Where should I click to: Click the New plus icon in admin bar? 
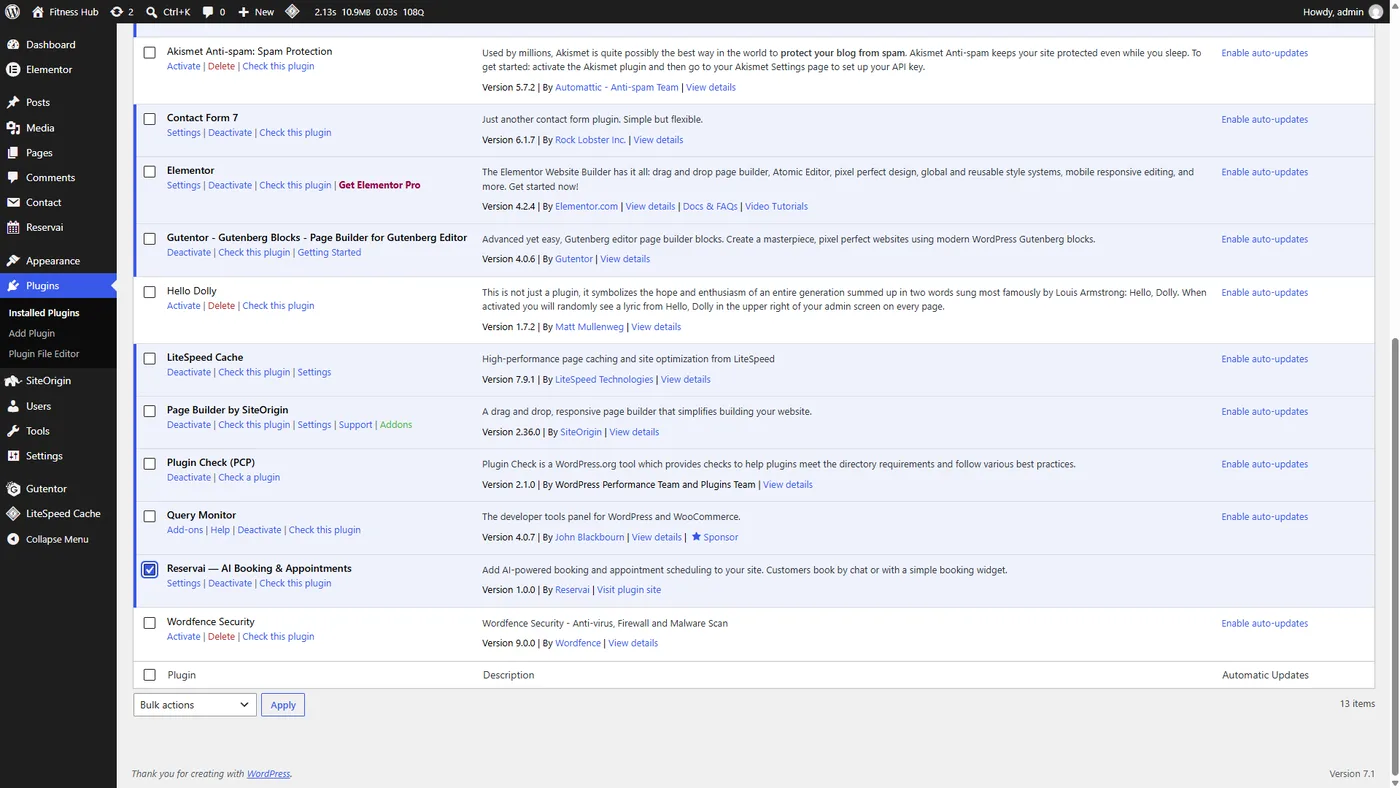244,12
